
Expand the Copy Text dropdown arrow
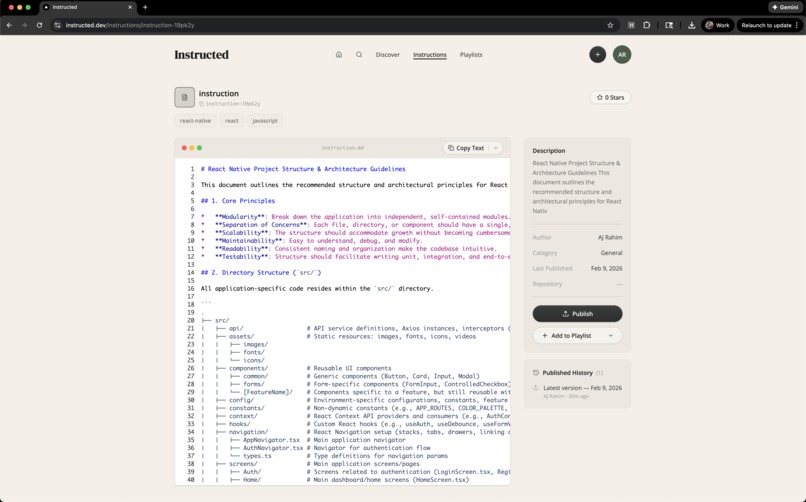point(496,148)
